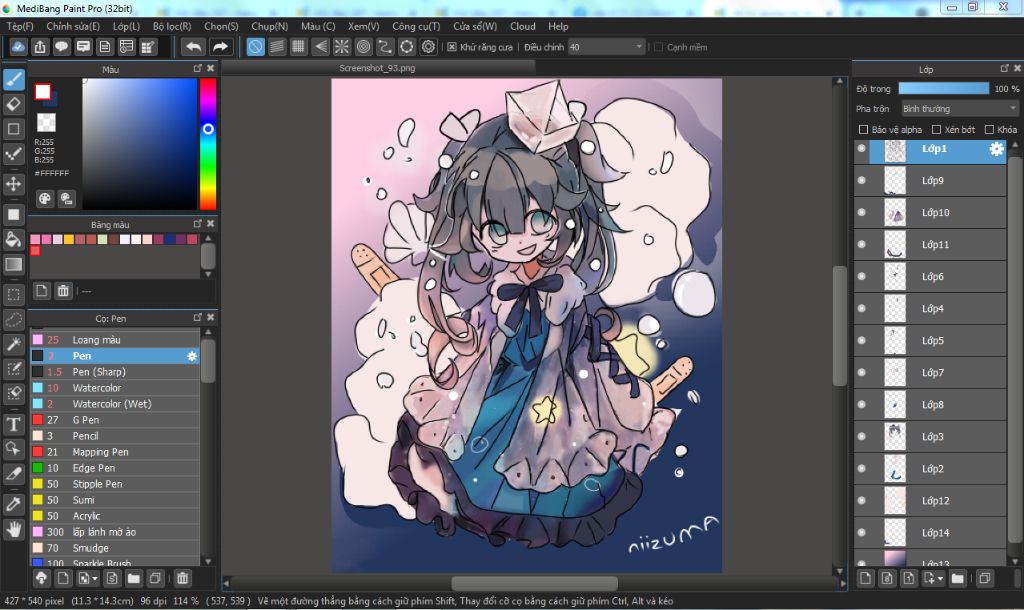The image size is (1024, 610).
Task: Turn off snap guide icon
Action: (255, 47)
